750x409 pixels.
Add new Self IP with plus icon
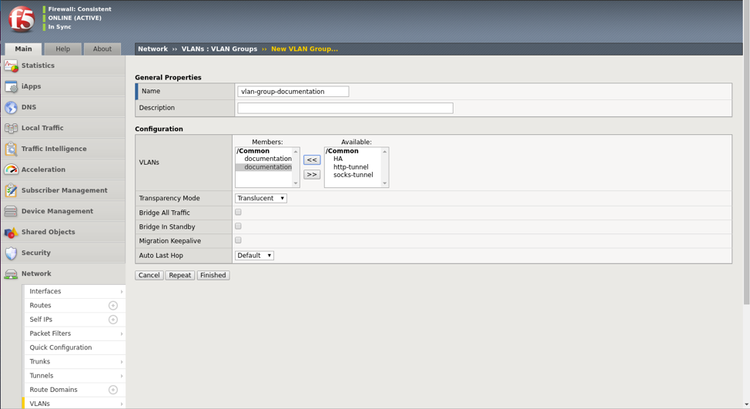coord(113,319)
